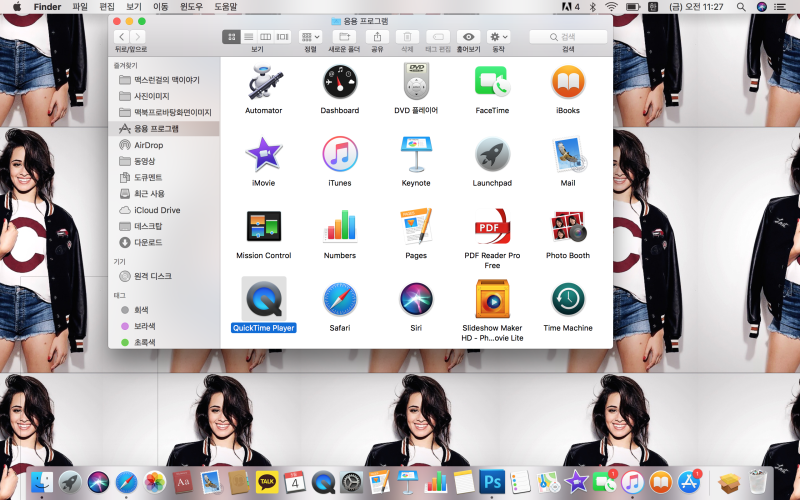Select the Pages app icon in Finder

(416, 226)
